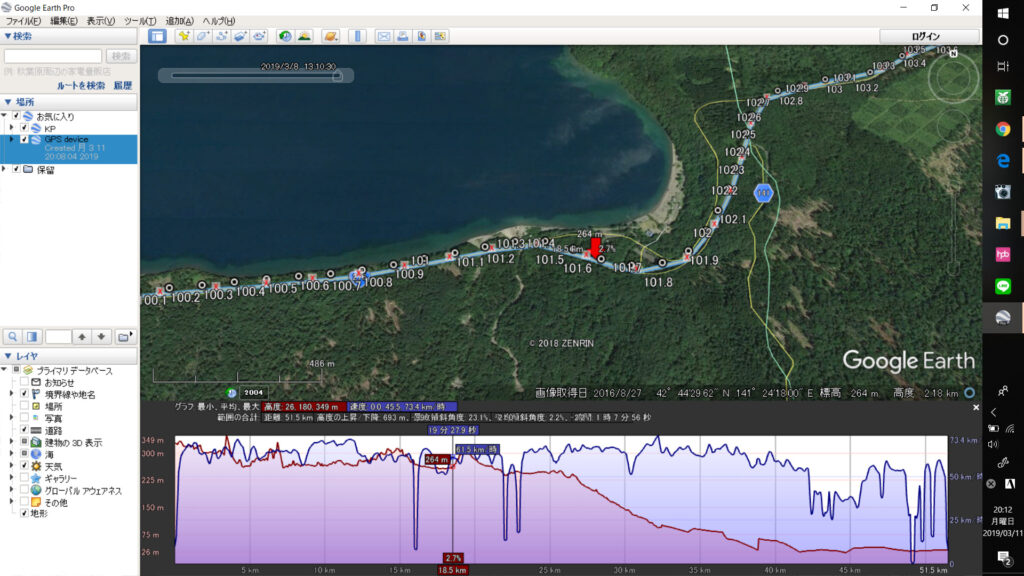1024x576 pixels.
Task: Open historical imagery clock icon
Action: (285, 36)
